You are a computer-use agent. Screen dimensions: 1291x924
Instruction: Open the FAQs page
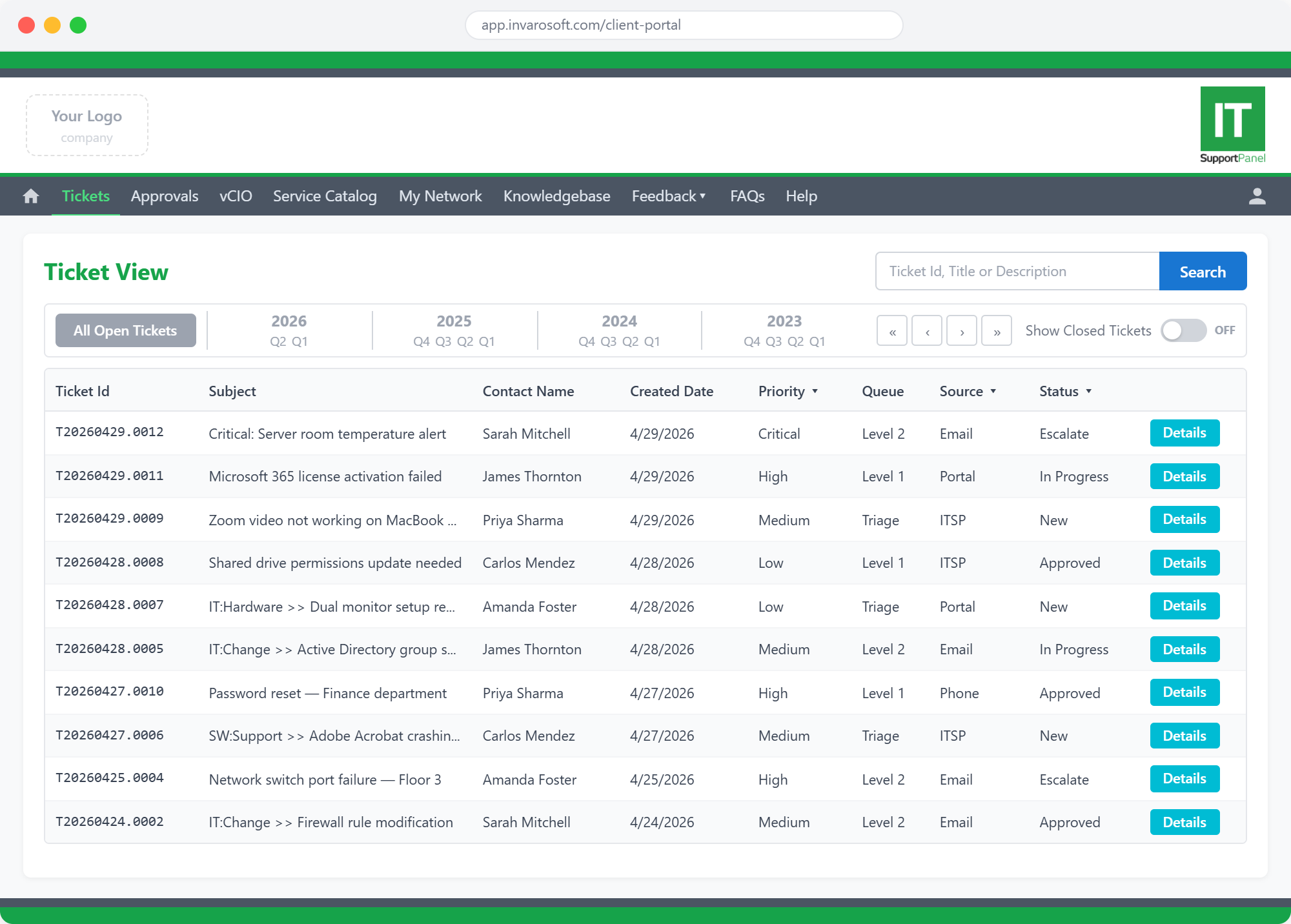747,196
